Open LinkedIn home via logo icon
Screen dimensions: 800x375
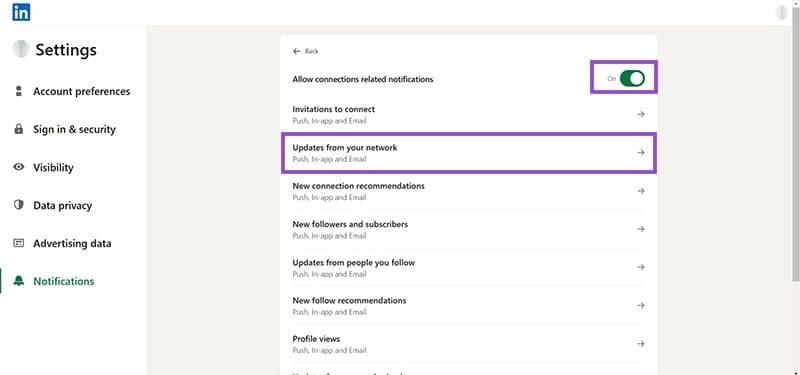click(21, 12)
